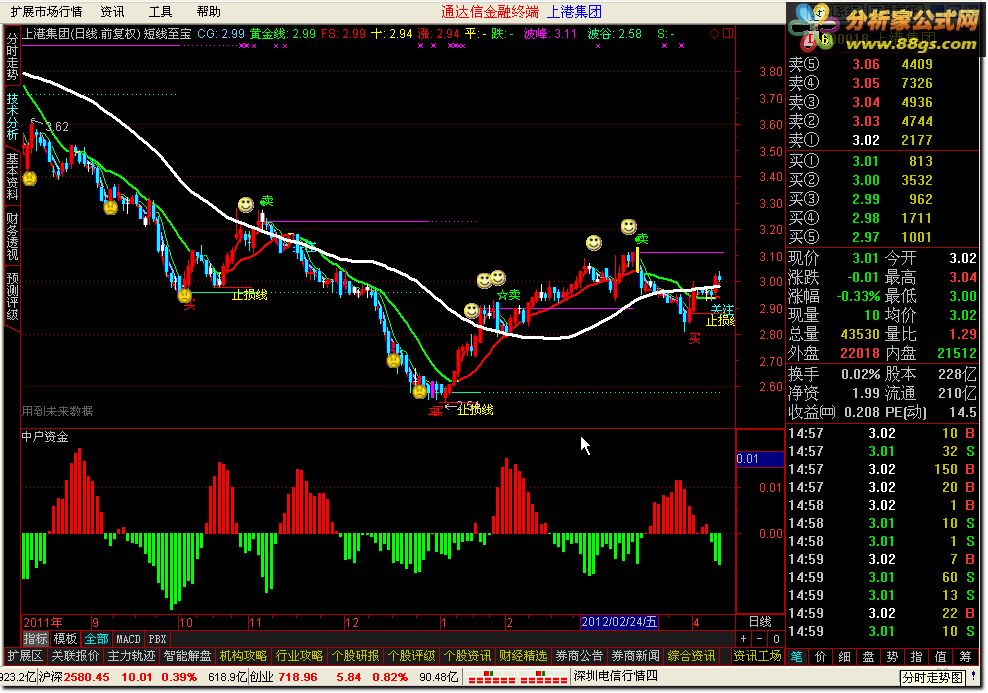Screen dimensions: 988x693
Task: Select the 指标 tab under the chart
Action: tap(35, 639)
